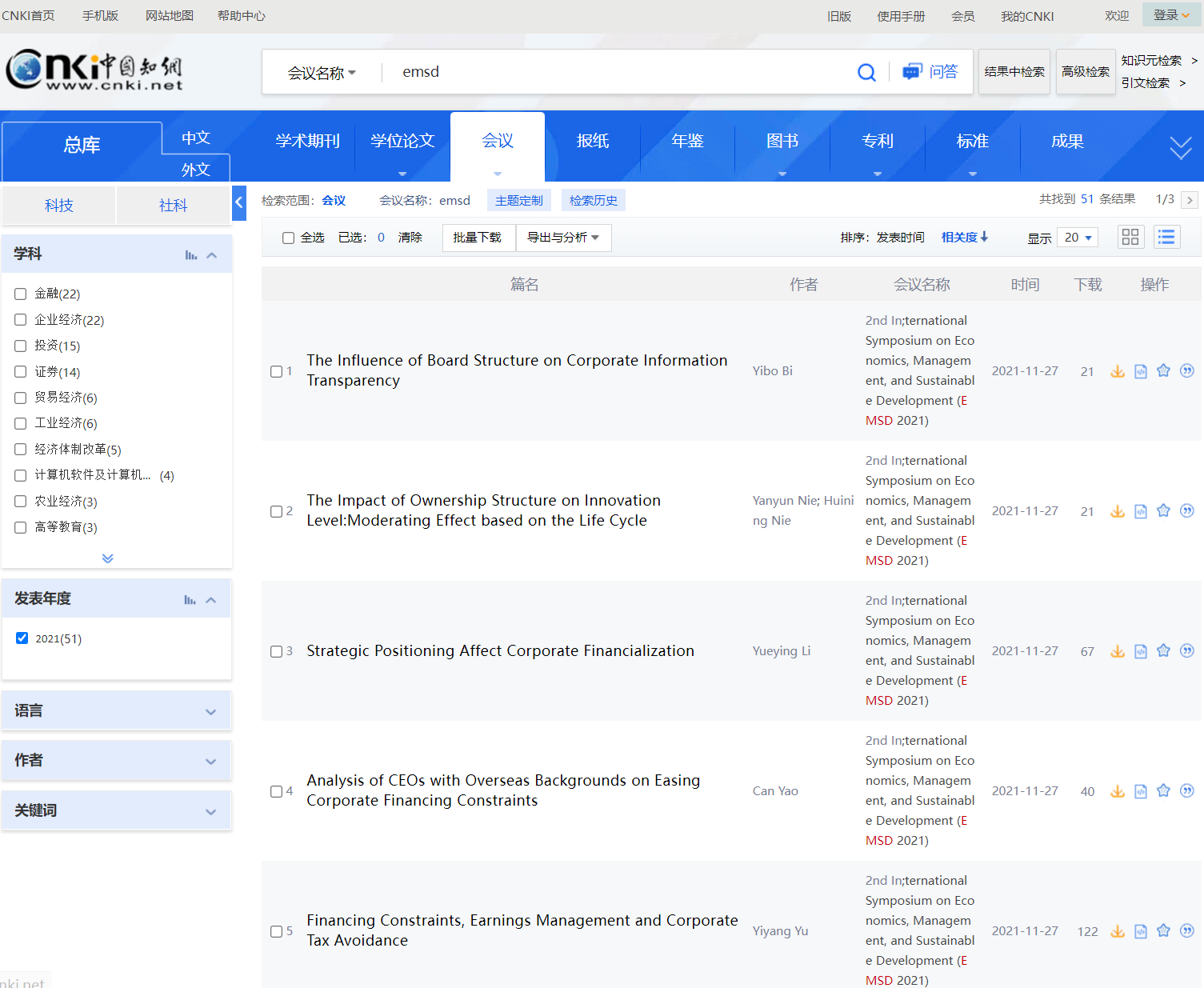Click the CNKI logo
Image resolution: width=1204 pixels, height=988 pixels.
(94, 70)
